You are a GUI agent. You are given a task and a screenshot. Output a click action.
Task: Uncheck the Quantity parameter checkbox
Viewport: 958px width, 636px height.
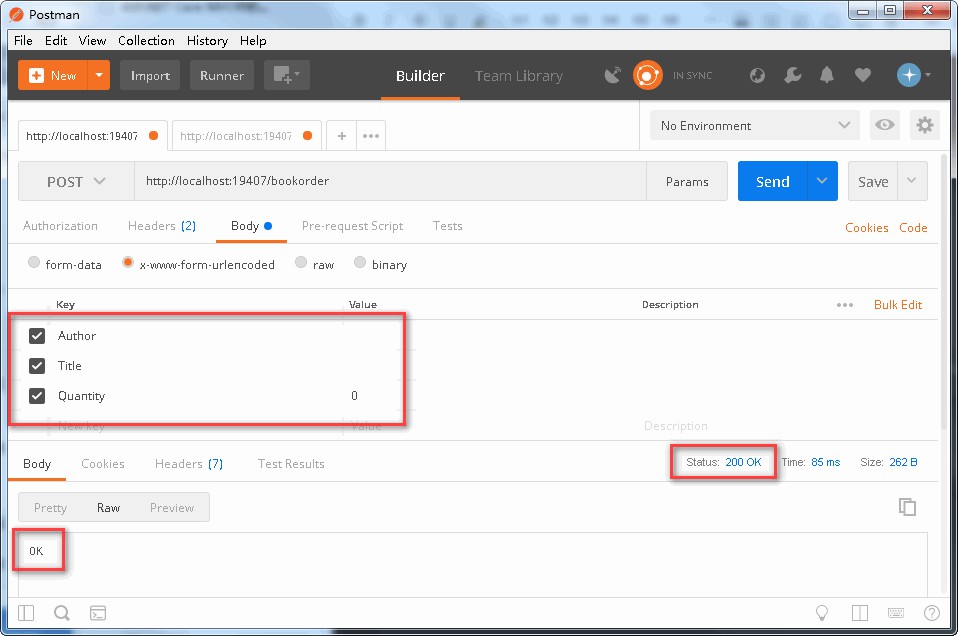[37, 396]
